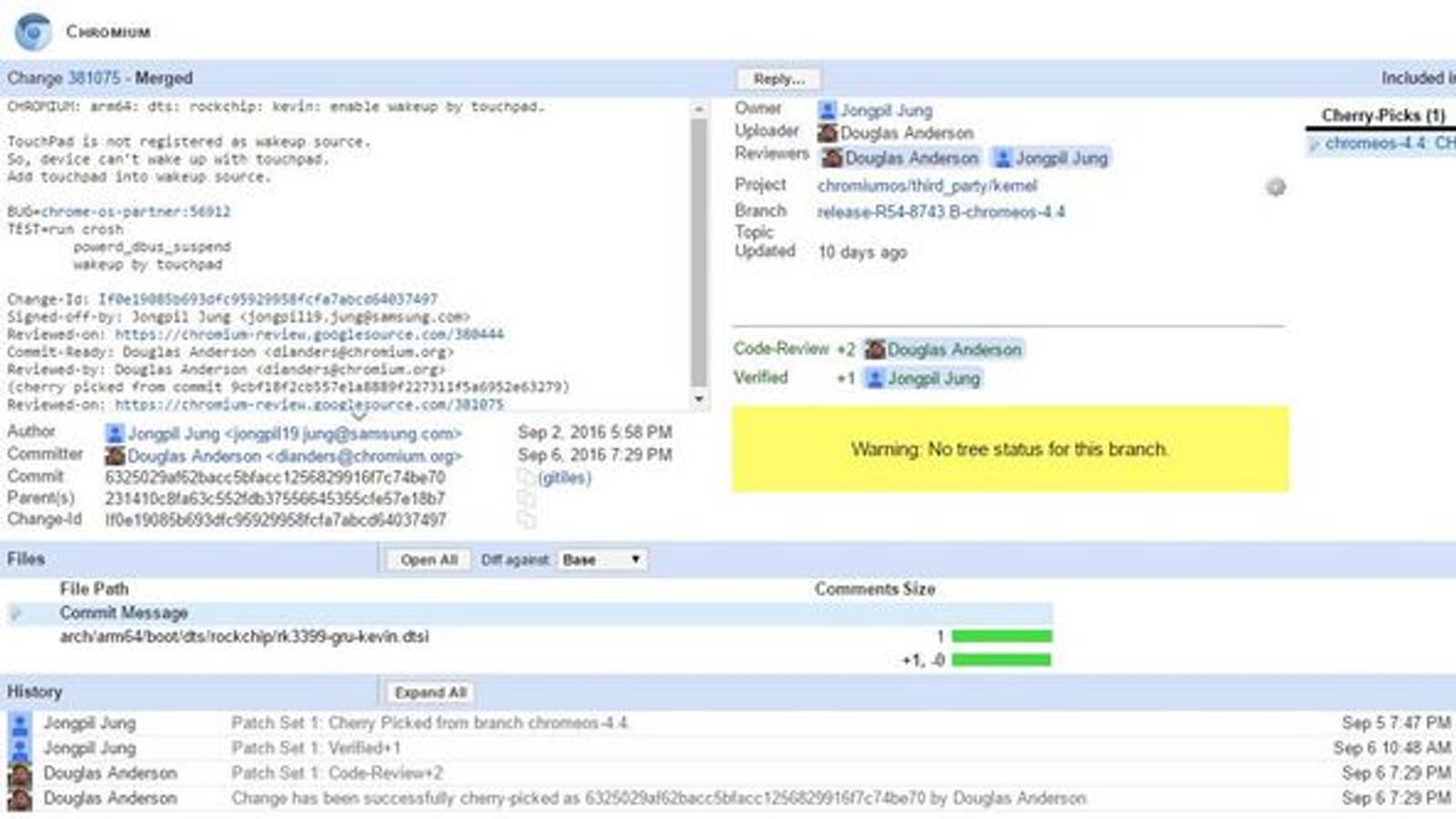Click the Reply... button
Viewport: 1456px width, 819px height.
(x=779, y=79)
